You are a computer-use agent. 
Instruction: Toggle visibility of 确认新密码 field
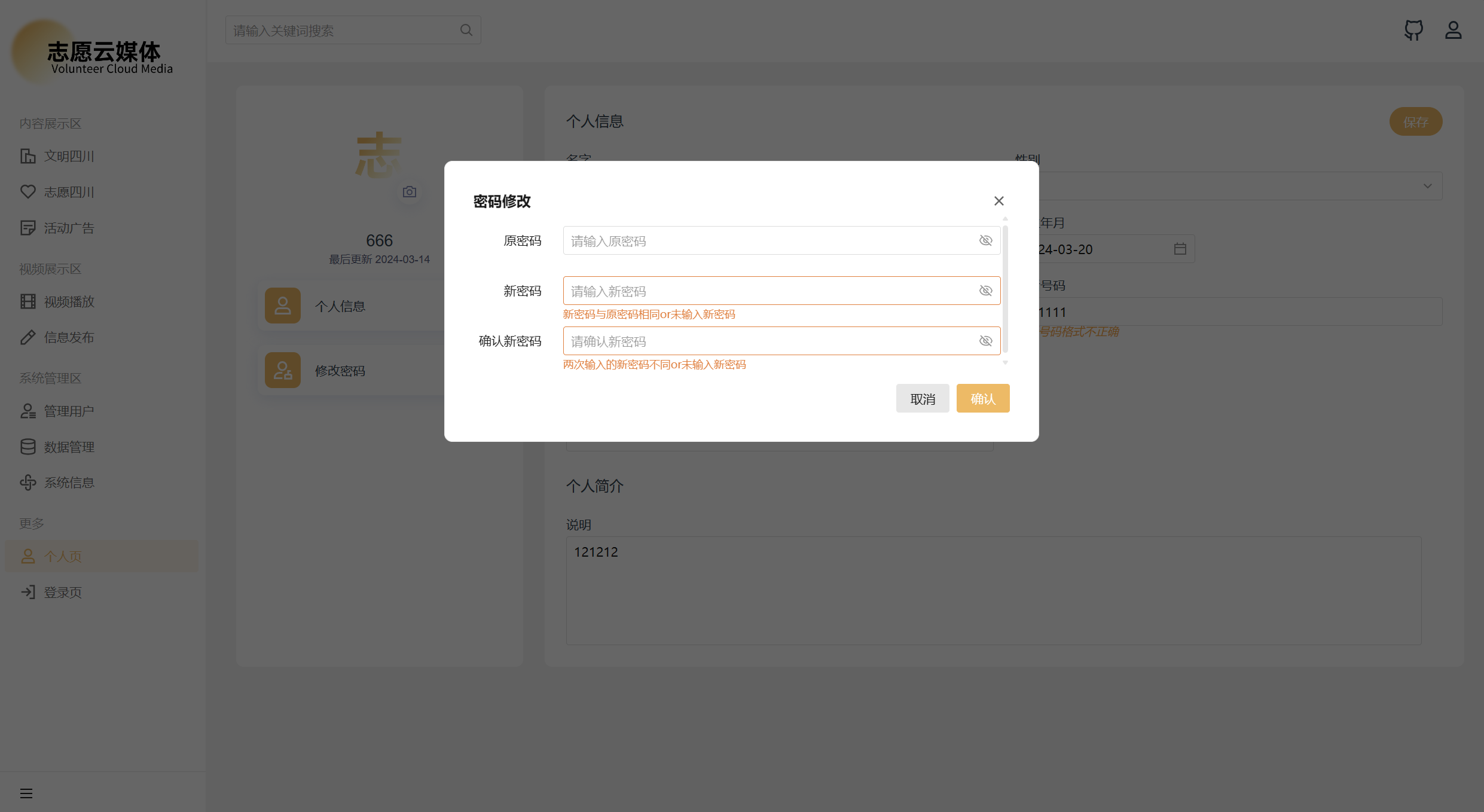coord(985,341)
